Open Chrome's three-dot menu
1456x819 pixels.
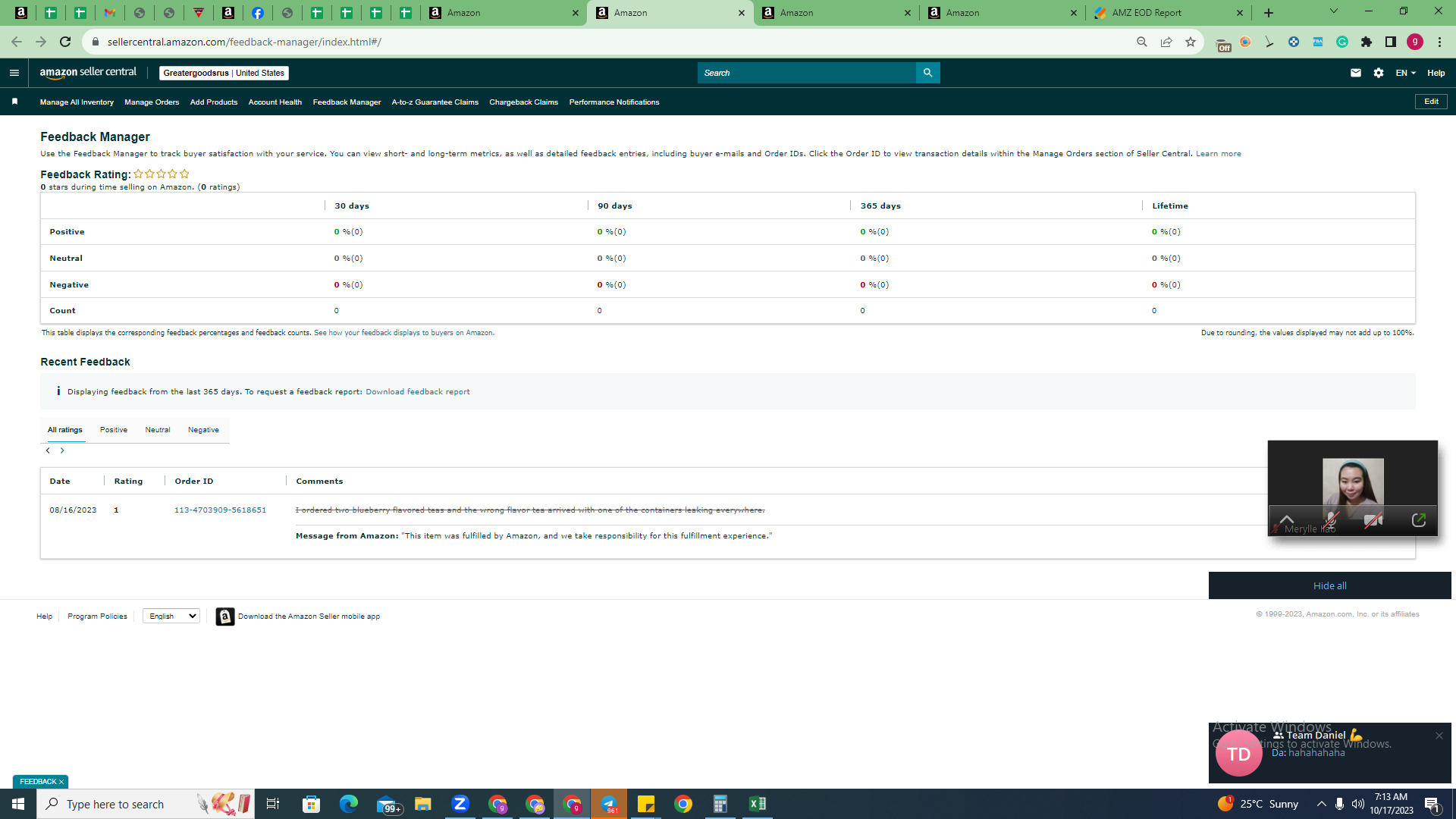(x=1439, y=42)
